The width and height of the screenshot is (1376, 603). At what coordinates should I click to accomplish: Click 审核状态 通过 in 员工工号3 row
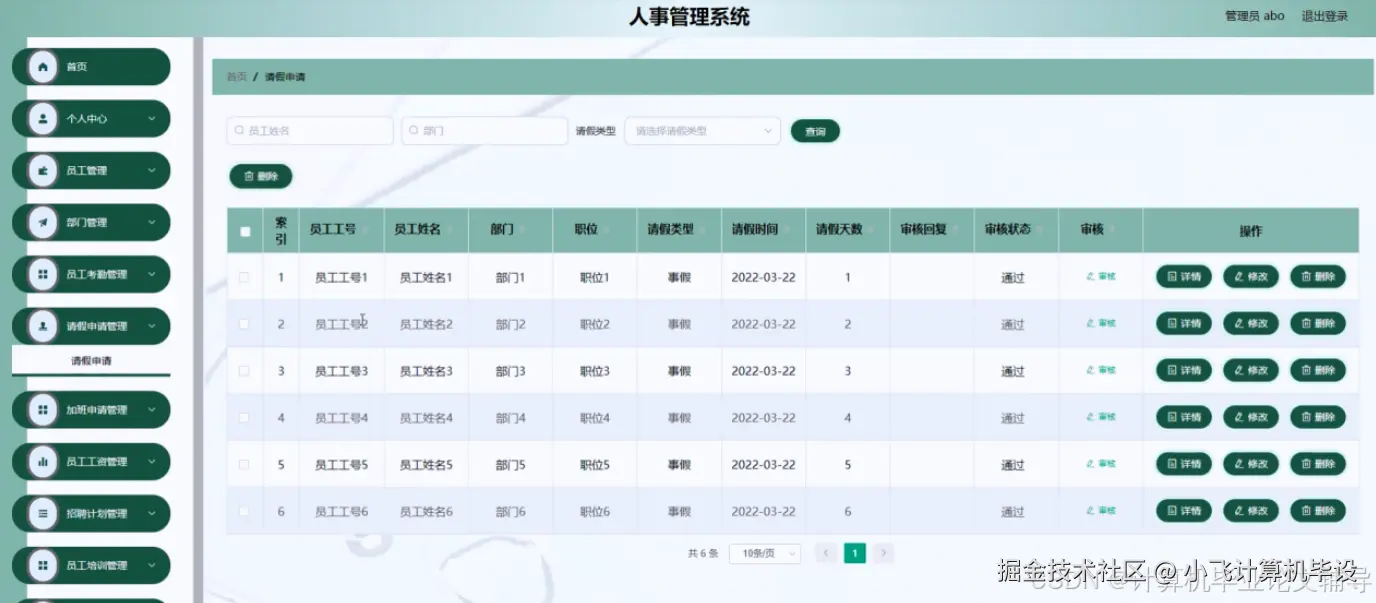(x=1013, y=372)
